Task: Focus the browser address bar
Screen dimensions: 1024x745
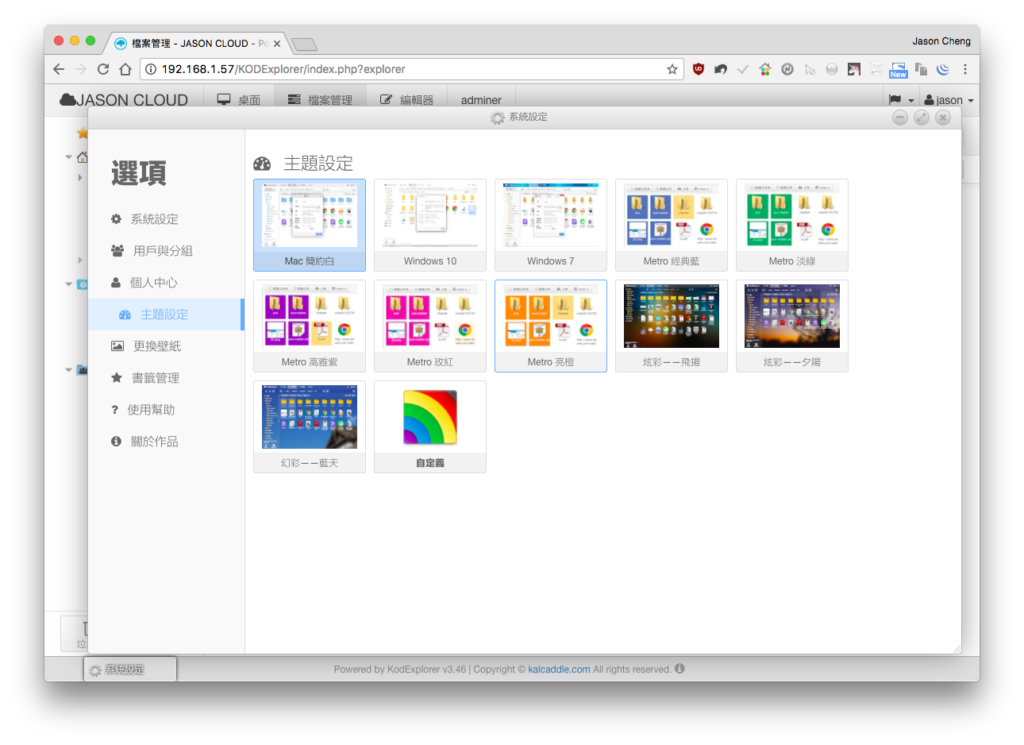Action: tap(411, 69)
